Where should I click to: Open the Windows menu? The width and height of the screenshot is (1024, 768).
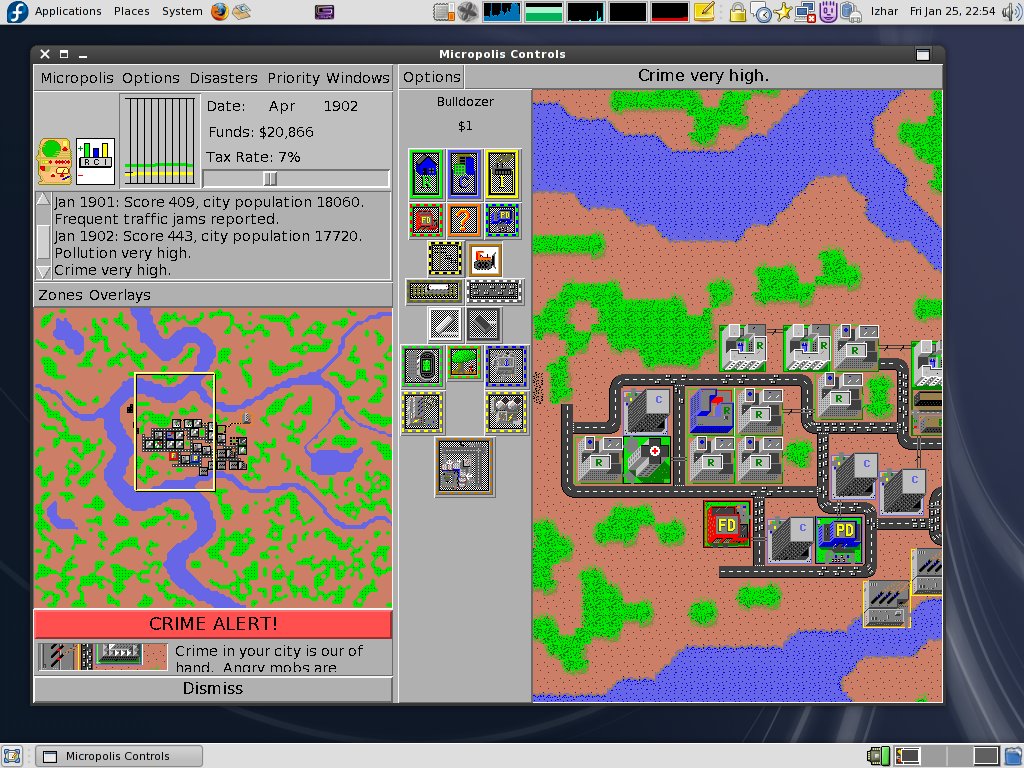358,78
